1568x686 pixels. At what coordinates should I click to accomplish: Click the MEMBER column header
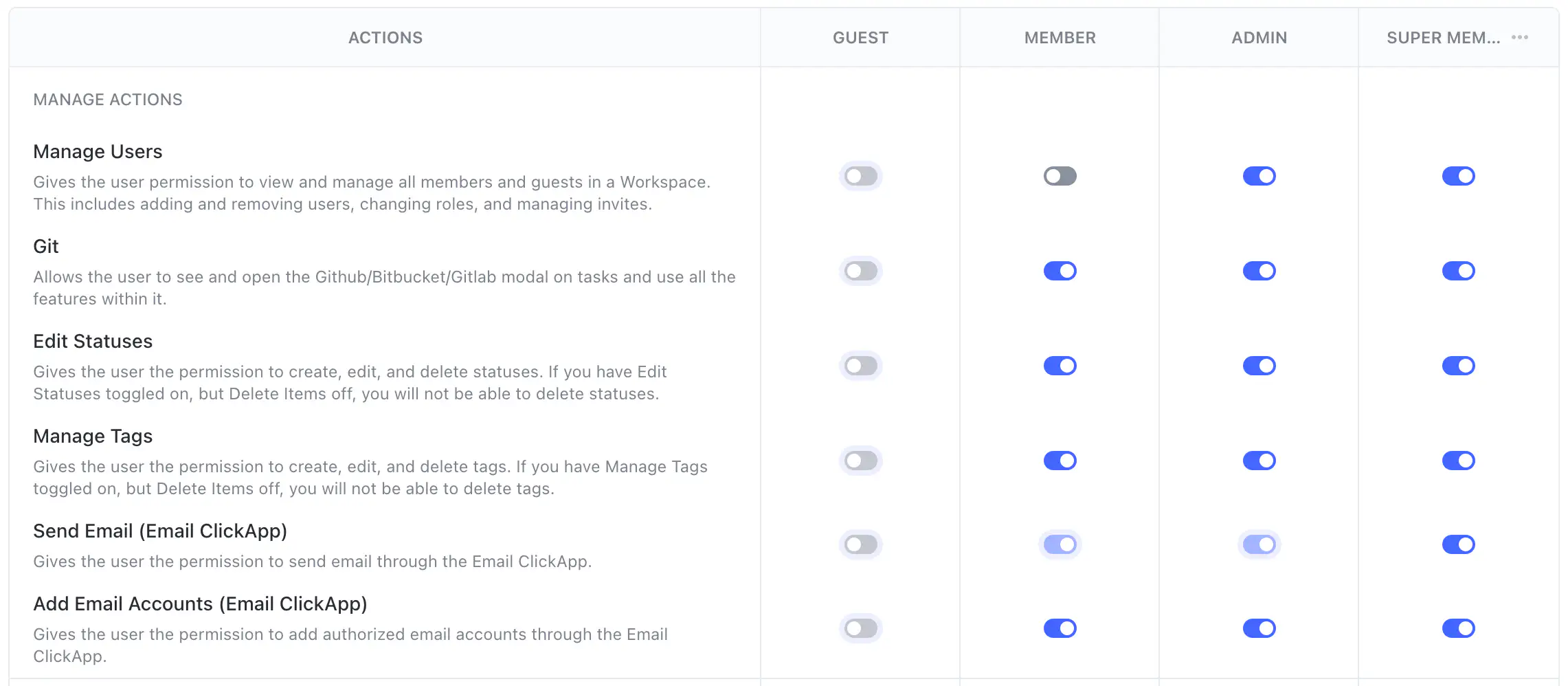click(x=1060, y=38)
